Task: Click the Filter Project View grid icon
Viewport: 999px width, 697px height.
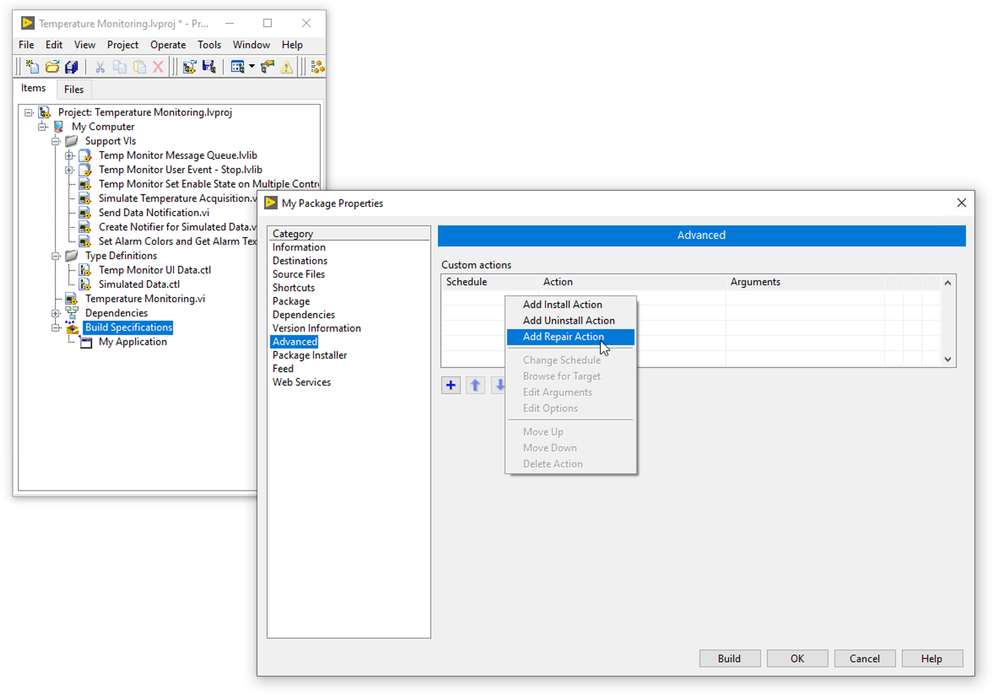Action: tap(238, 66)
